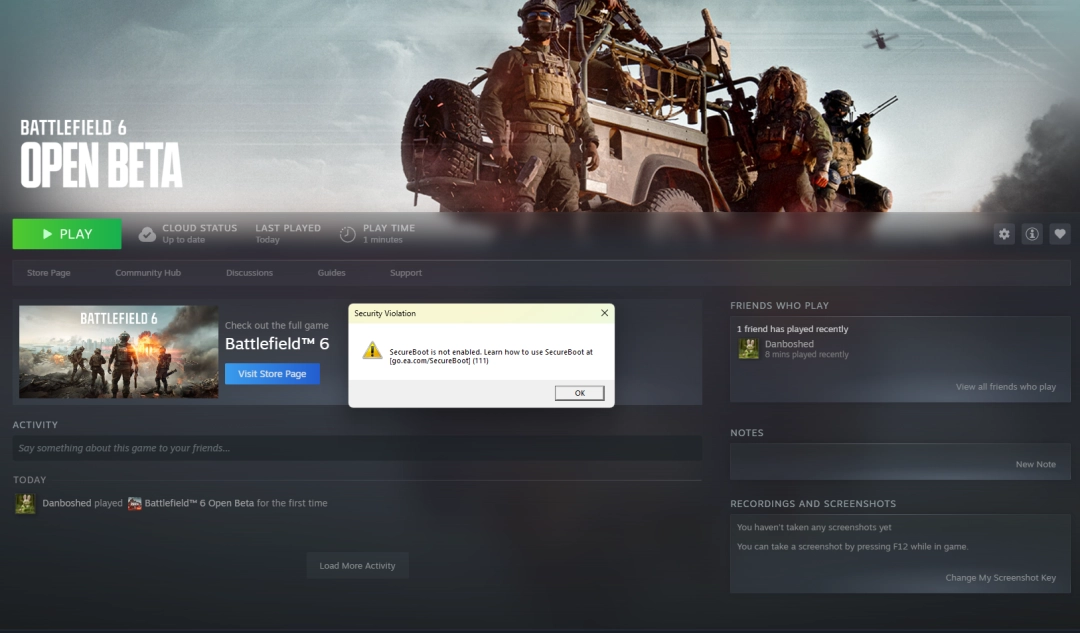The image size is (1080, 633).
Task: Close the Security Violation dialog
Action: [604, 313]
